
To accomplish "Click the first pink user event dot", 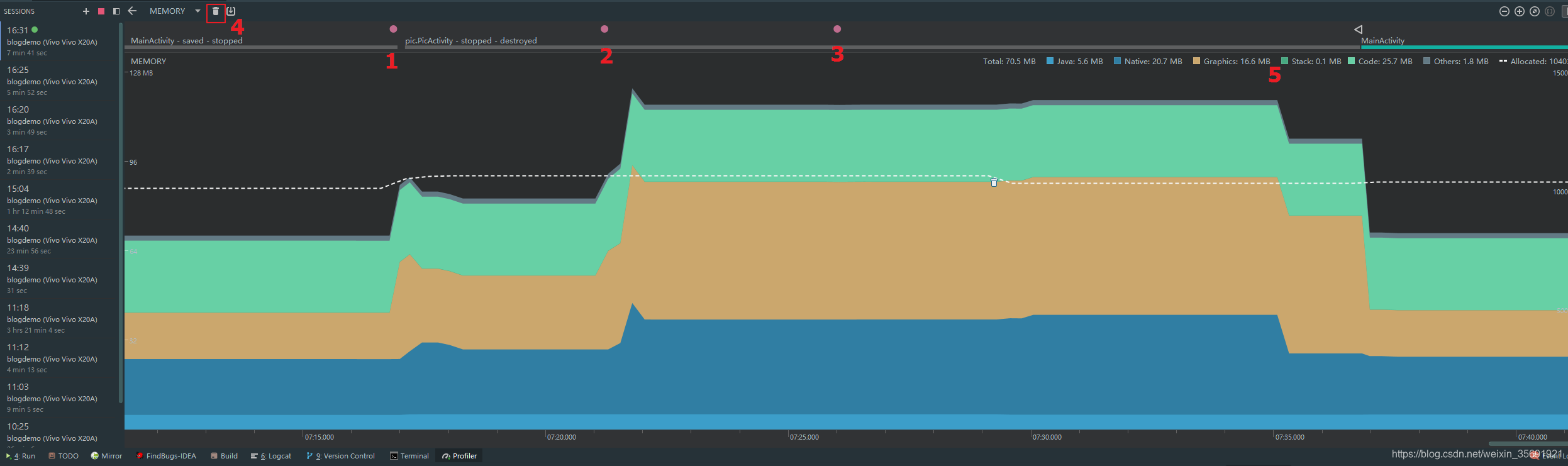I will [x=394, y=29].
